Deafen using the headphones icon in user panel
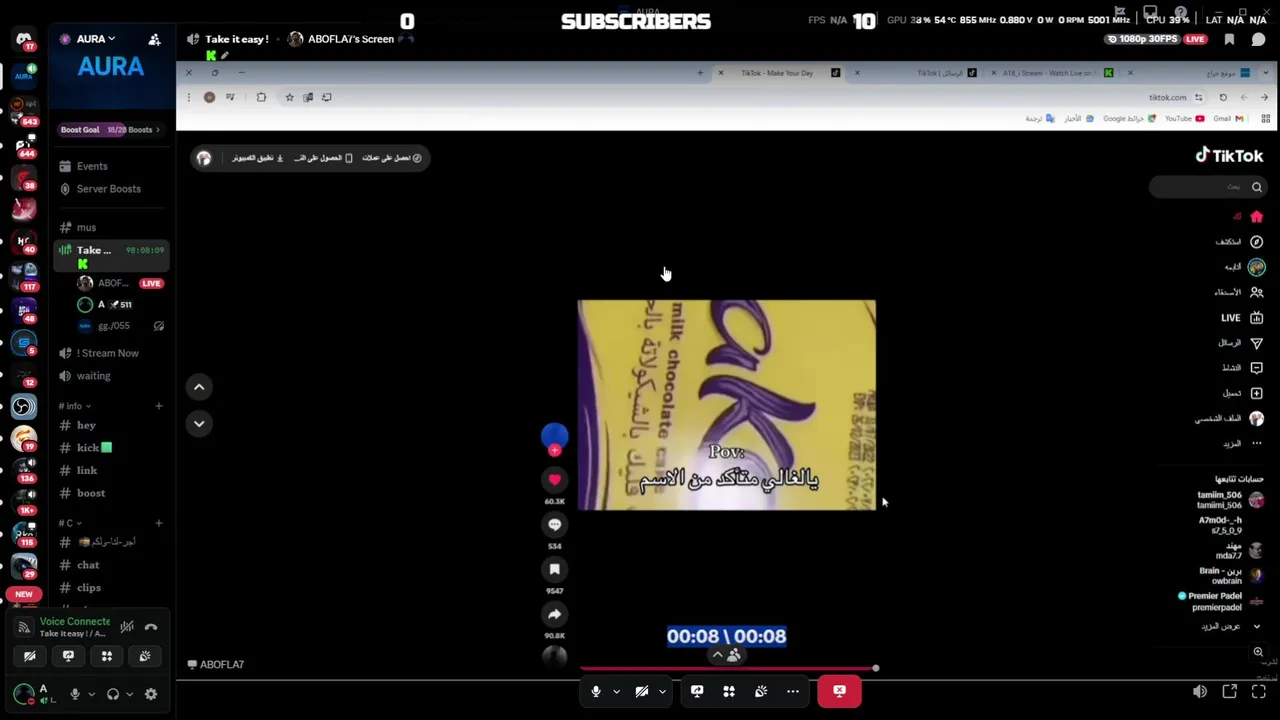The image size is (1280, 720). [x=113, y=694]
